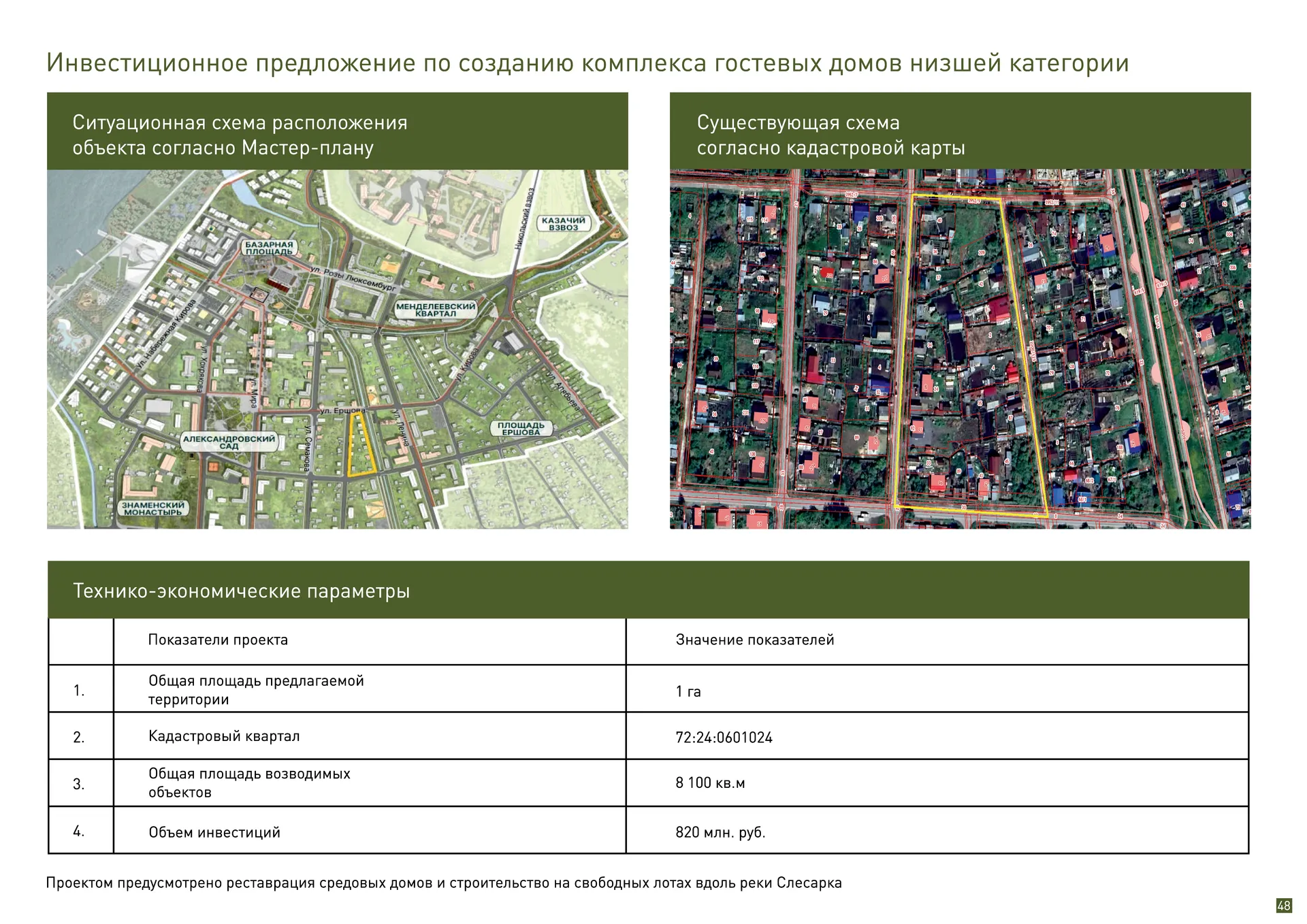Click the 'ул. Мира' street label

pos(253,393)
